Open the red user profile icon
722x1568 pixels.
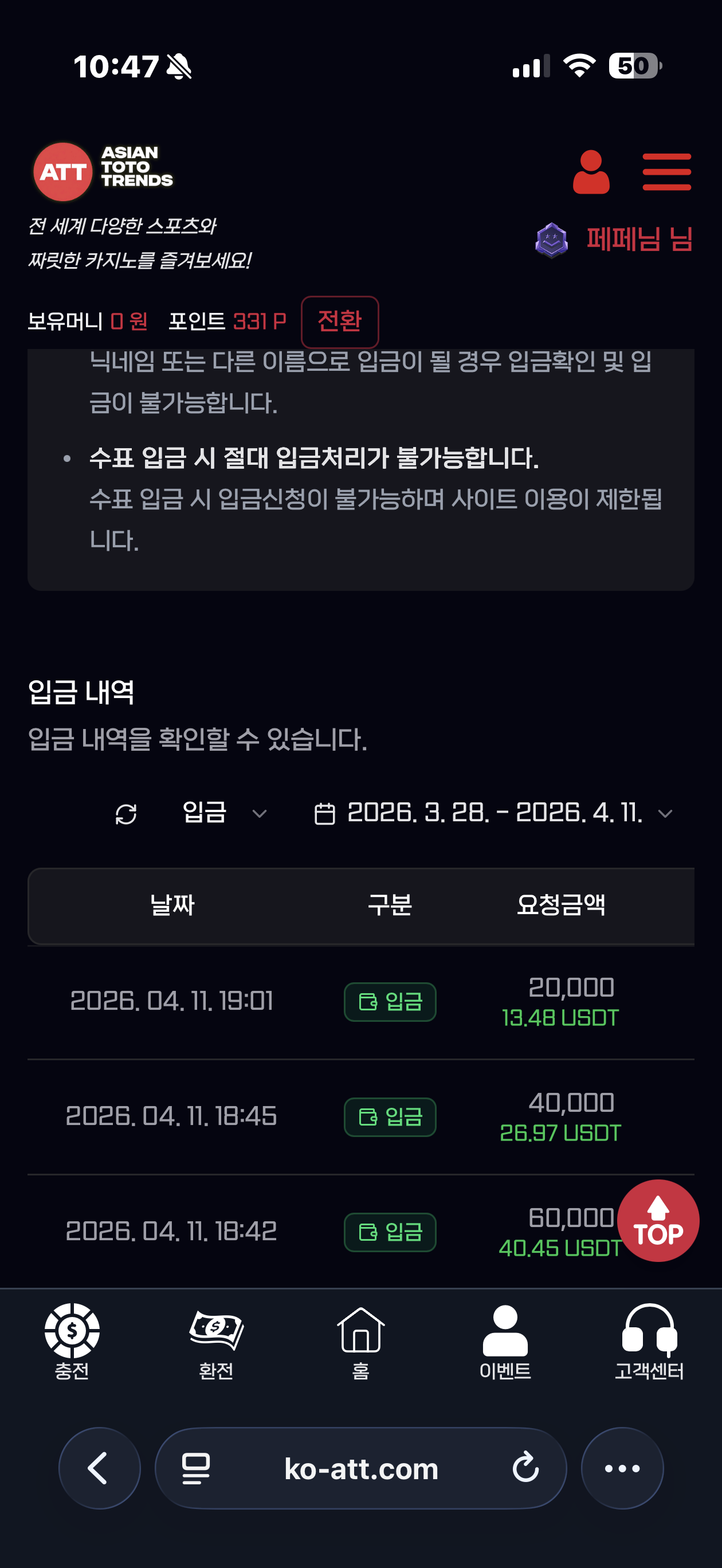tap(591, 173)
